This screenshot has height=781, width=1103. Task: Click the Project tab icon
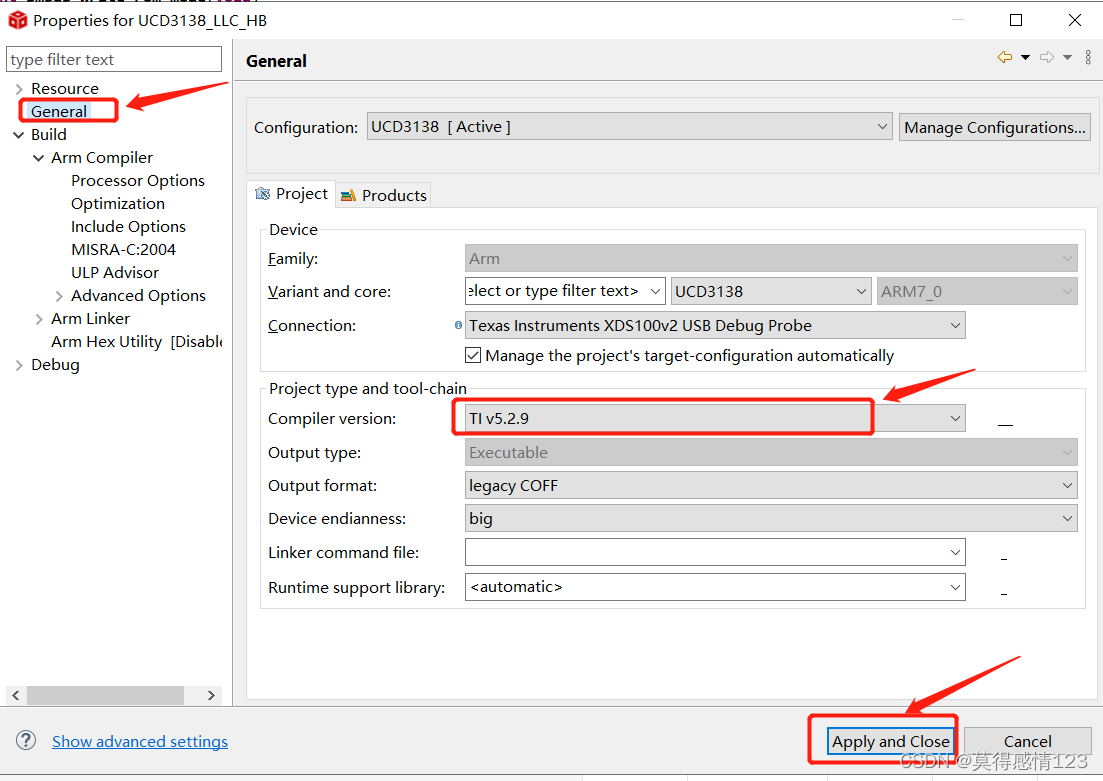[x=262, y=193]
